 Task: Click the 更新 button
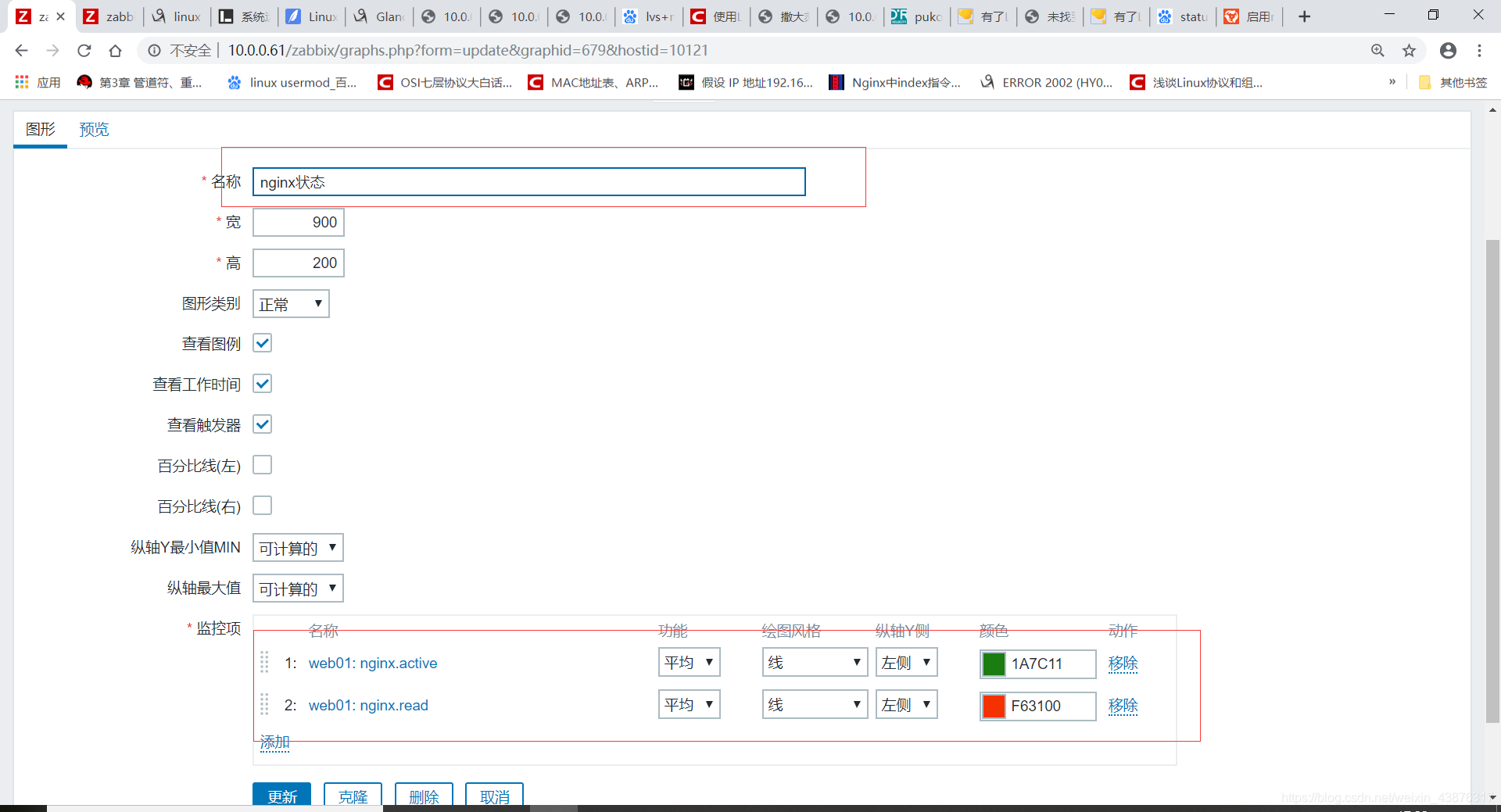pos(281,796)
